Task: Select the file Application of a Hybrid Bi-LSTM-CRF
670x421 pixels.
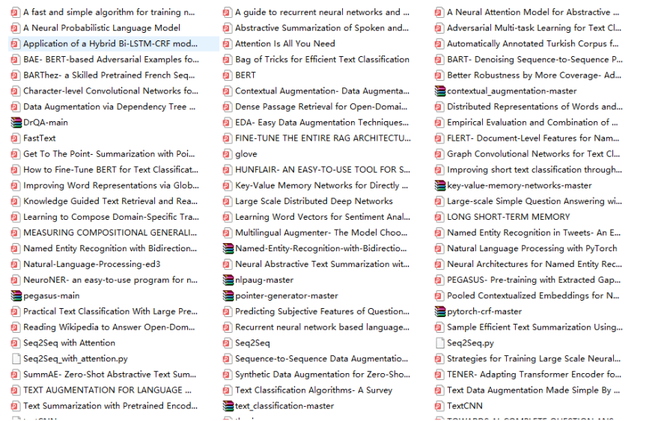Action: pyautogui.click(x=114, y=44)
